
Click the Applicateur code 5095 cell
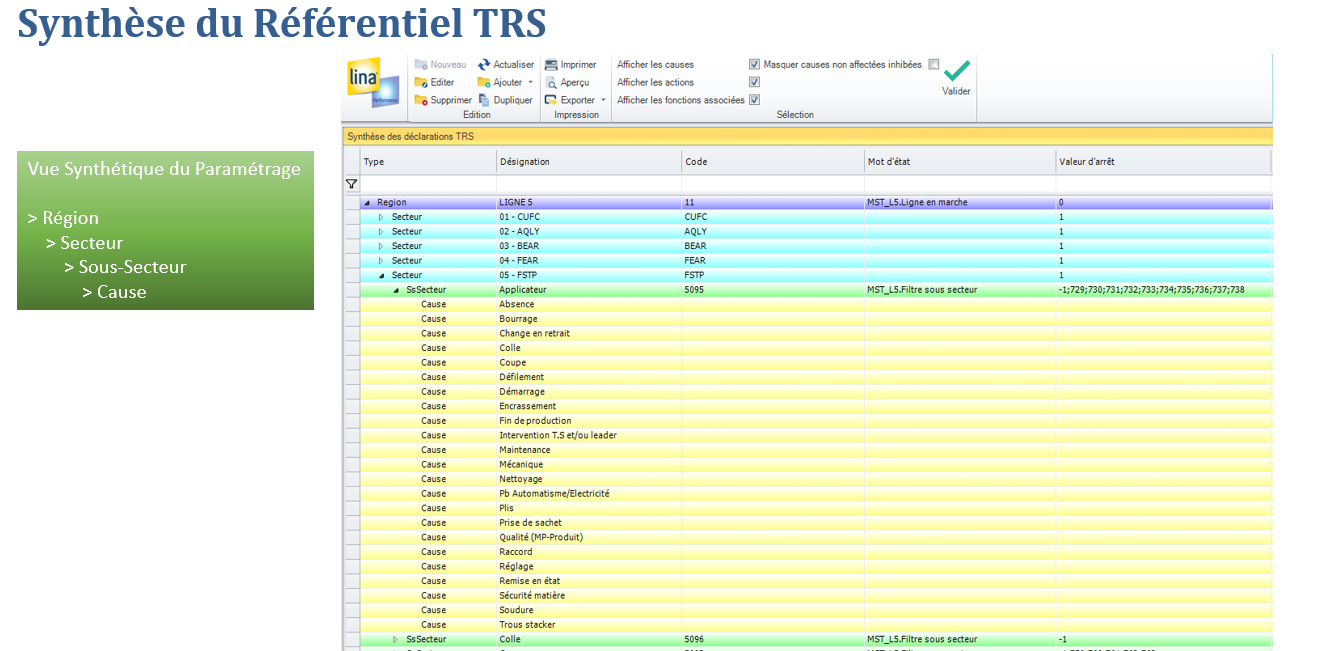click(x=772, y=290)
